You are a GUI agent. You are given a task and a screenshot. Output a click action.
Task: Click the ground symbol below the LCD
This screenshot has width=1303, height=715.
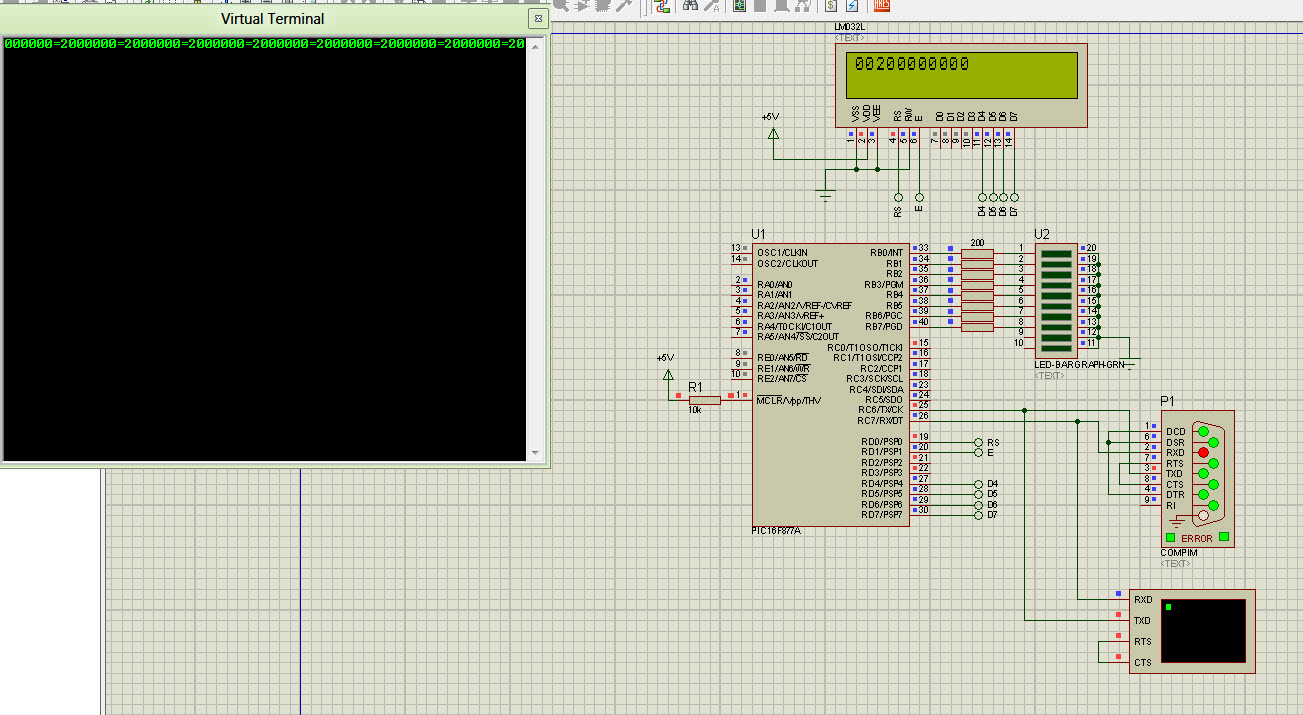pyautogui.click(x=826, y=194)
